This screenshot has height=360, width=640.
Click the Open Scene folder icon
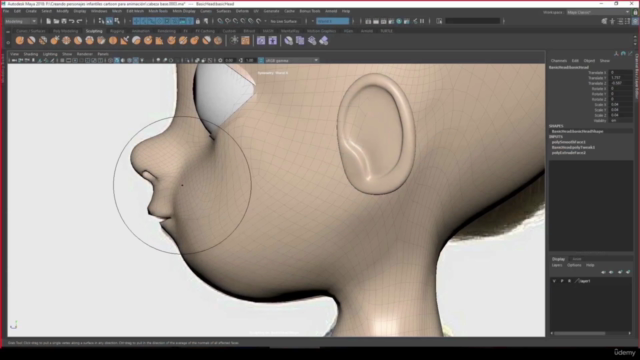[x=56, y=21]
